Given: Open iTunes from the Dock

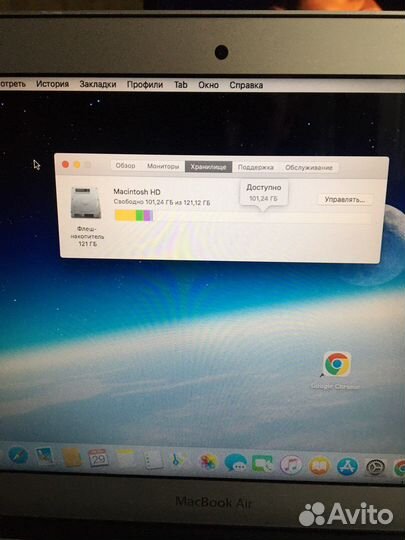Looking at the screenshot, I should point(291,465).
